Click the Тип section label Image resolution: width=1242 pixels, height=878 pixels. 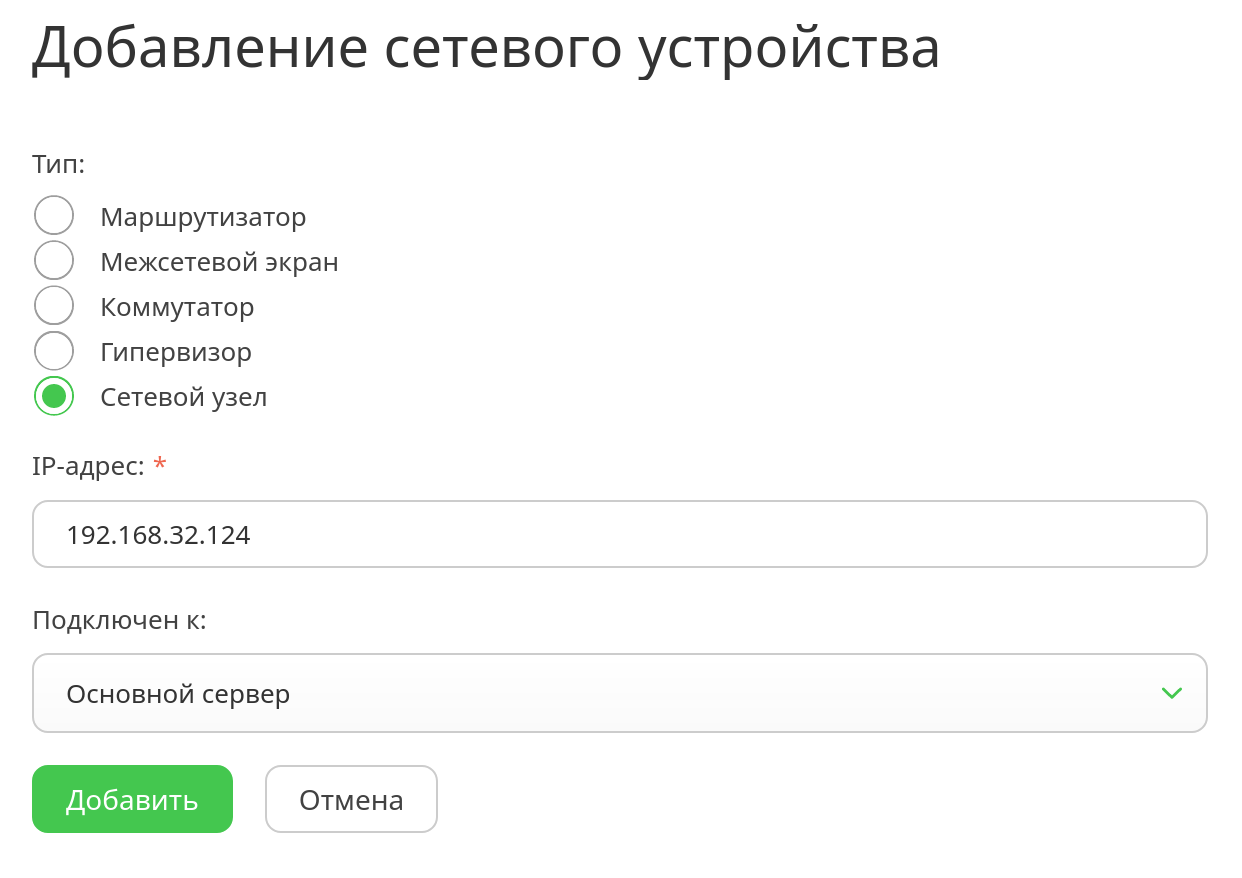coord(58,164)
